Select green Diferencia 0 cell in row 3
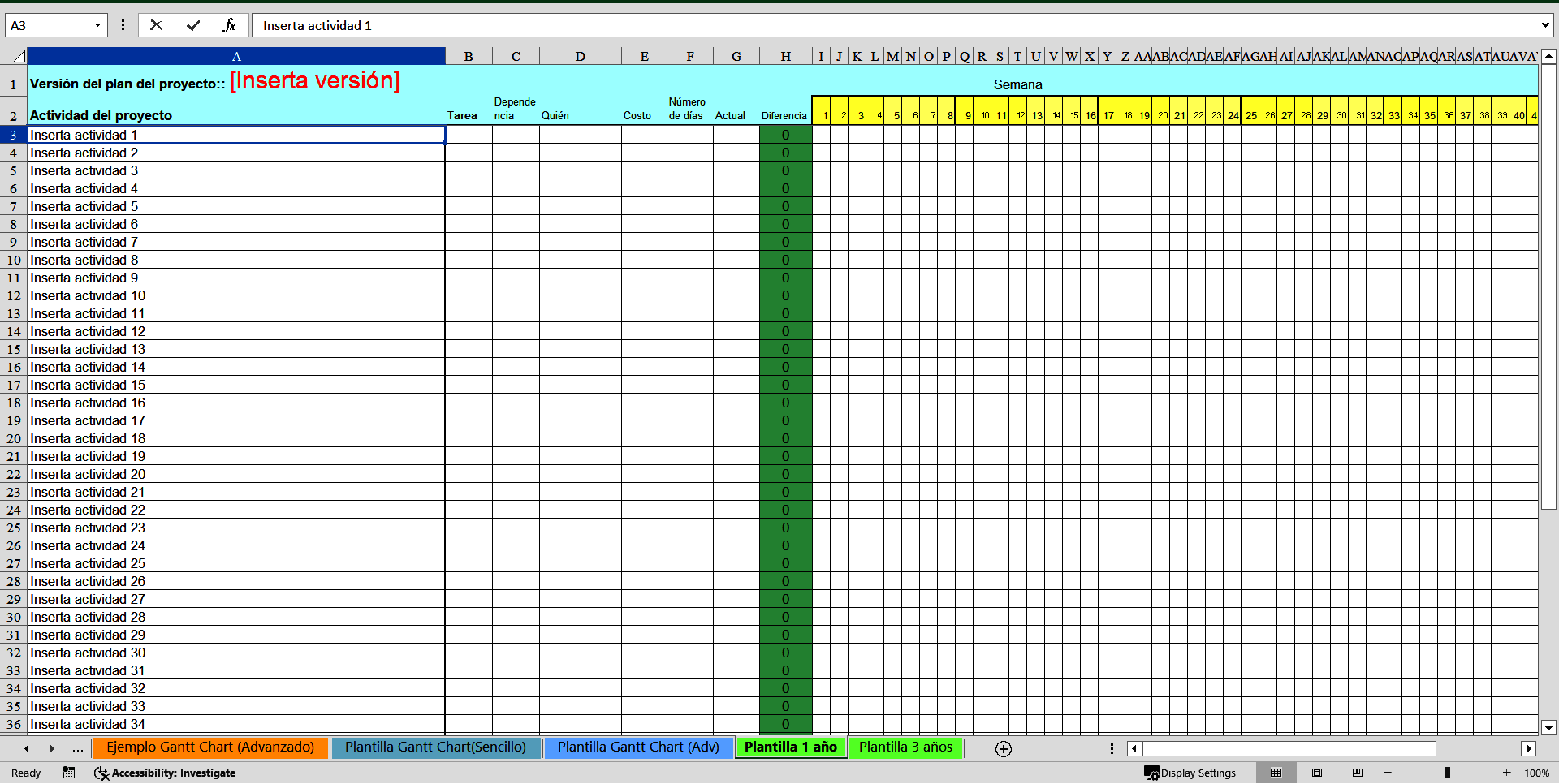This screenshot has height=784, width=1559. [785, 136]
